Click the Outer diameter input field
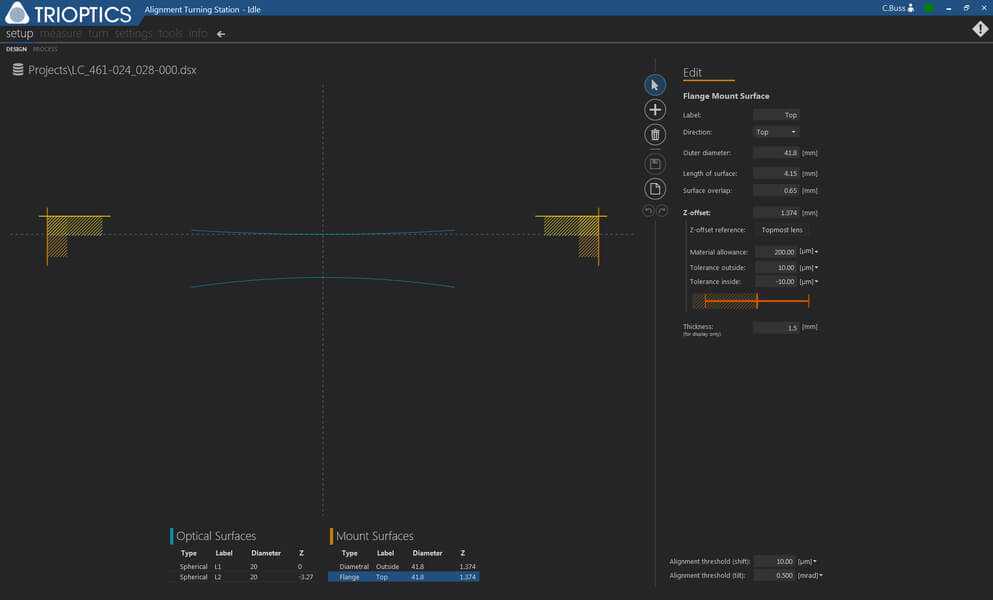Image resolution: width=993 pixels, height=600 pixels. [776, 153]
